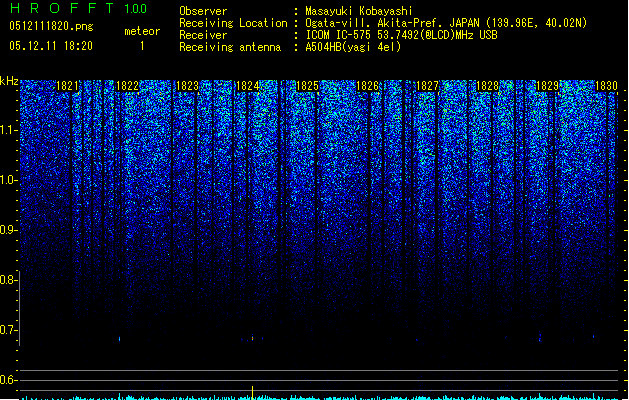This screenshot has width=629, height=400.
Task: Click the 0.8 kHz axis label
Action: click(8, 280)
